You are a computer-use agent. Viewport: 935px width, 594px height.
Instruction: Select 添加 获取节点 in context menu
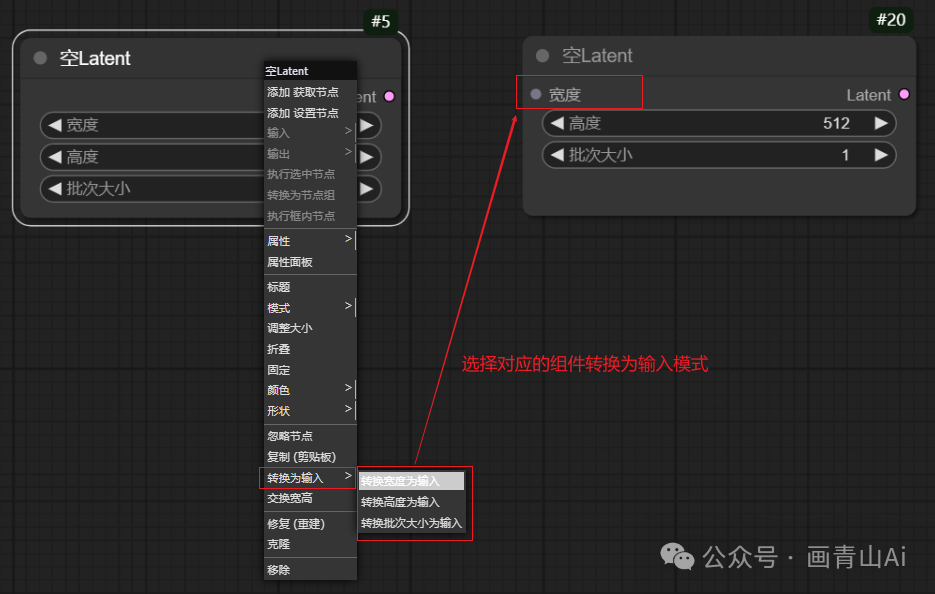310,92
